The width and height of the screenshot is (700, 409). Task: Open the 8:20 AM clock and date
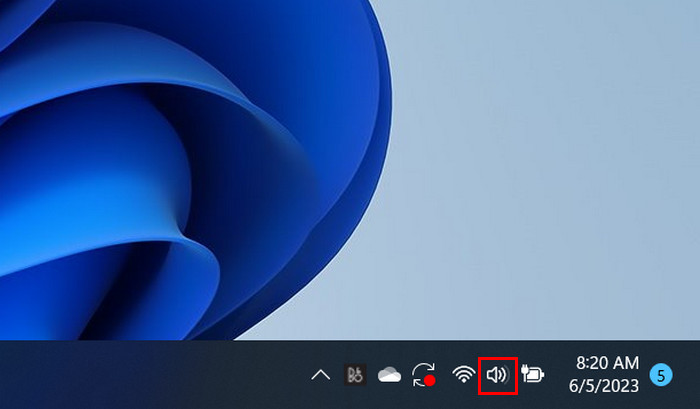click(604, 374)
